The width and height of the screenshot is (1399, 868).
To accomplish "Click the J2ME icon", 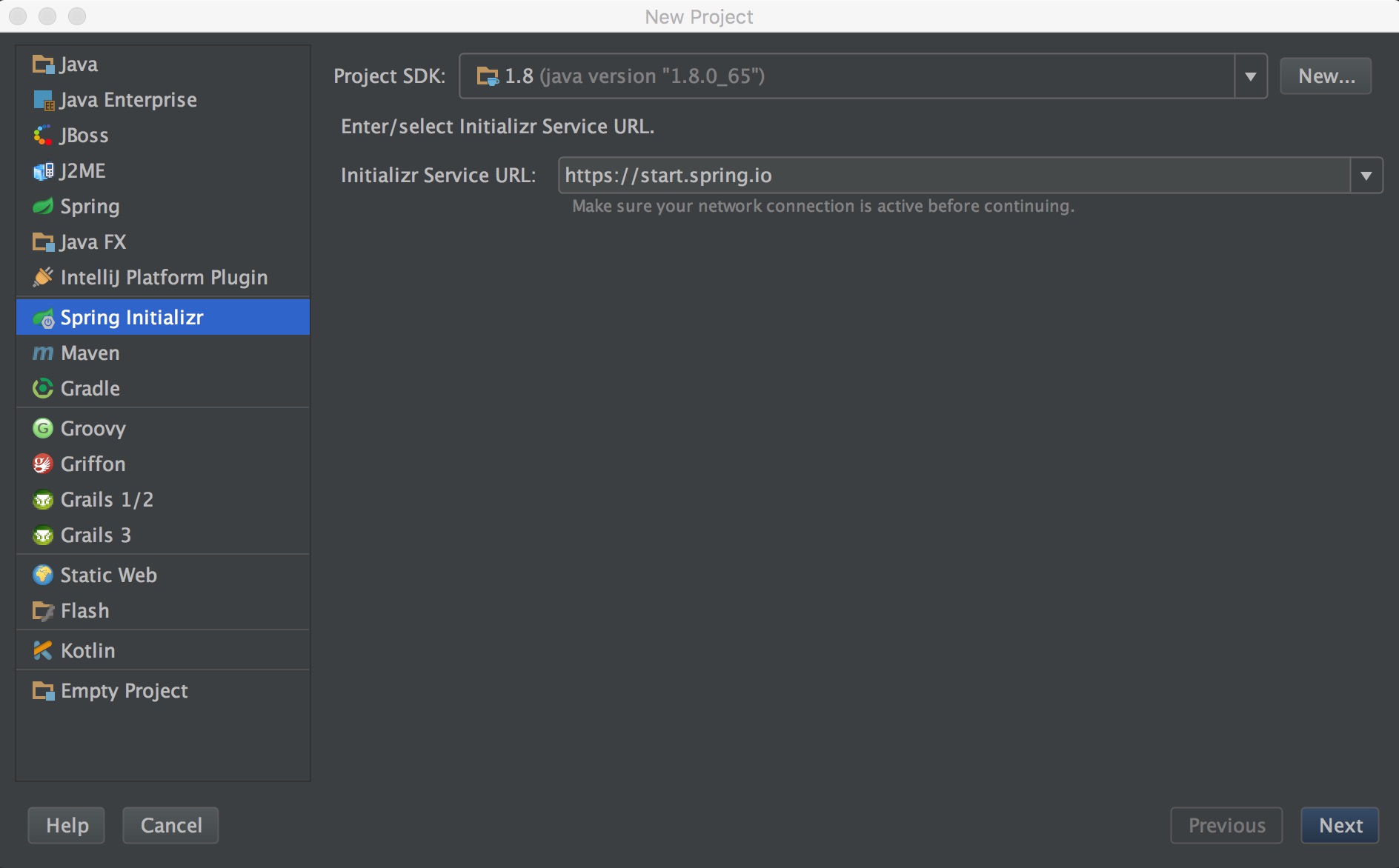I will [x=43, y=171].
